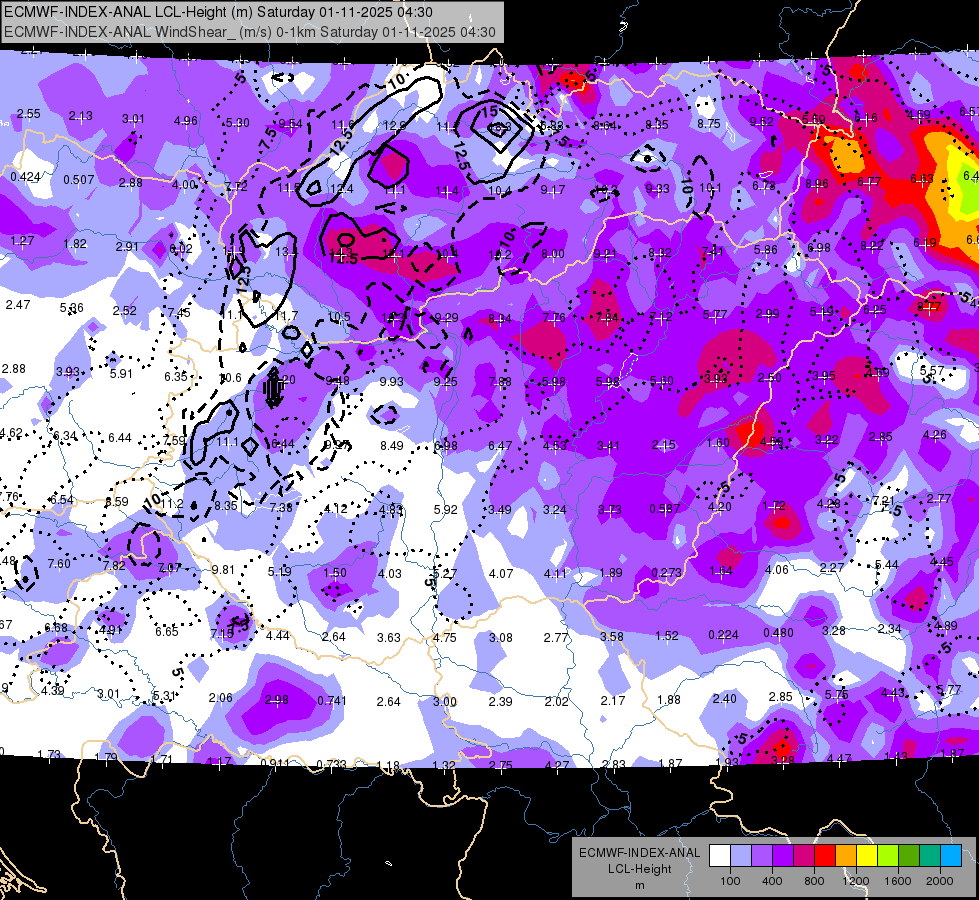
Task: Select the red legend color swatch
Action: 825,856
